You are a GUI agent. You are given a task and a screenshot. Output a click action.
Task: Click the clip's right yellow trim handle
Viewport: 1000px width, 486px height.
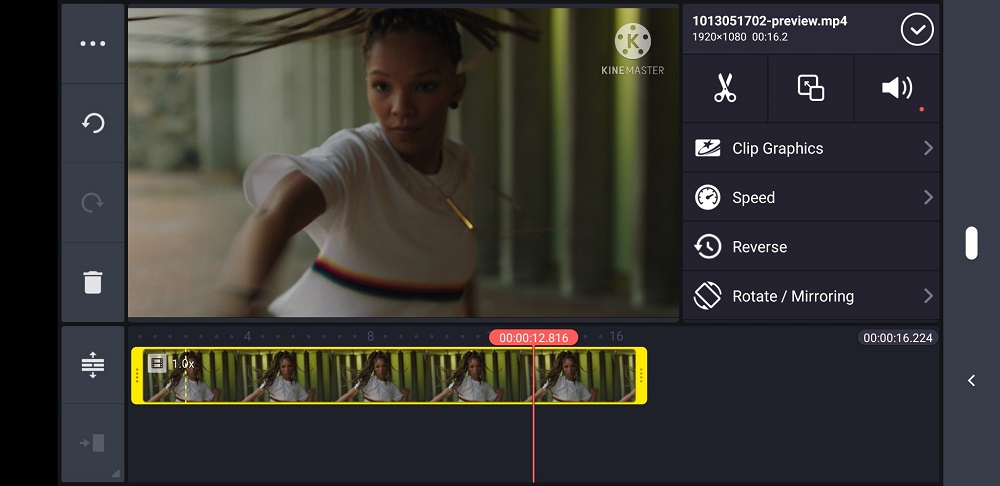click(x=641, y=375)
